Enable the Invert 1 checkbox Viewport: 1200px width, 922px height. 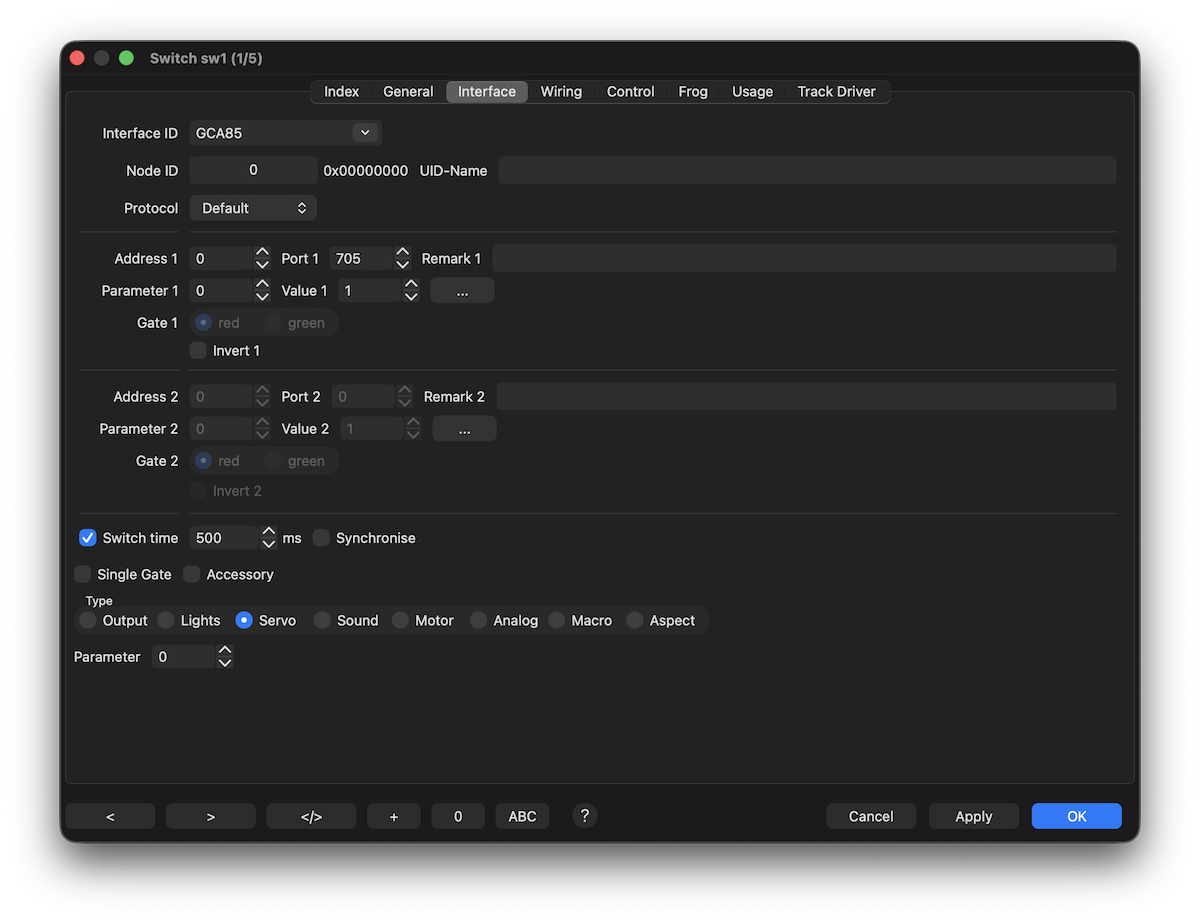[x=198, y=351]
